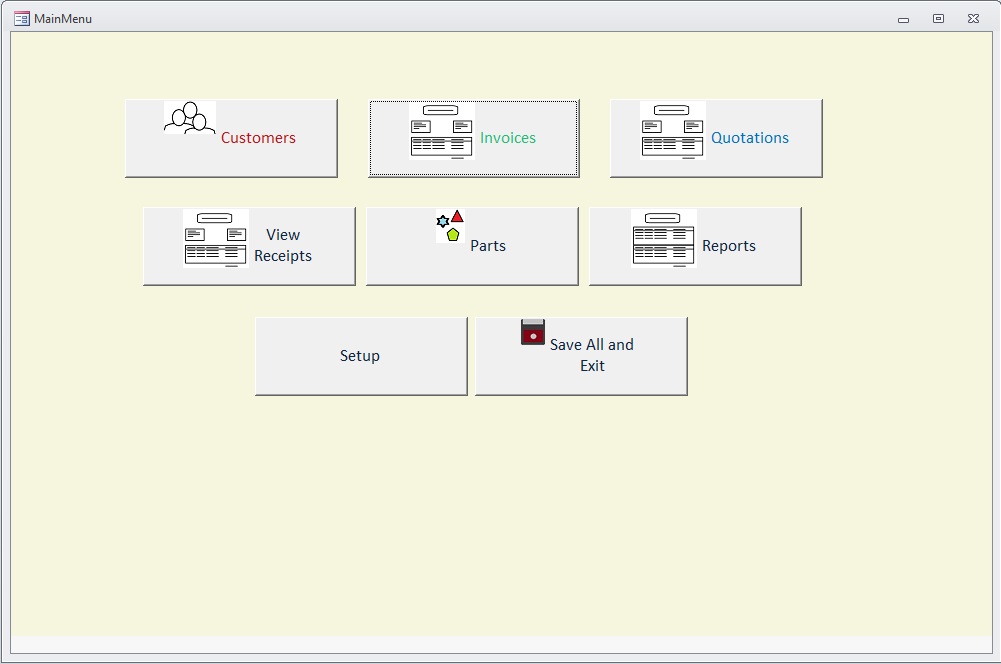Click the people icon on Customers button
This screenshot has width=1001, height=664.
pyautogui.click(x=190, y=117)
